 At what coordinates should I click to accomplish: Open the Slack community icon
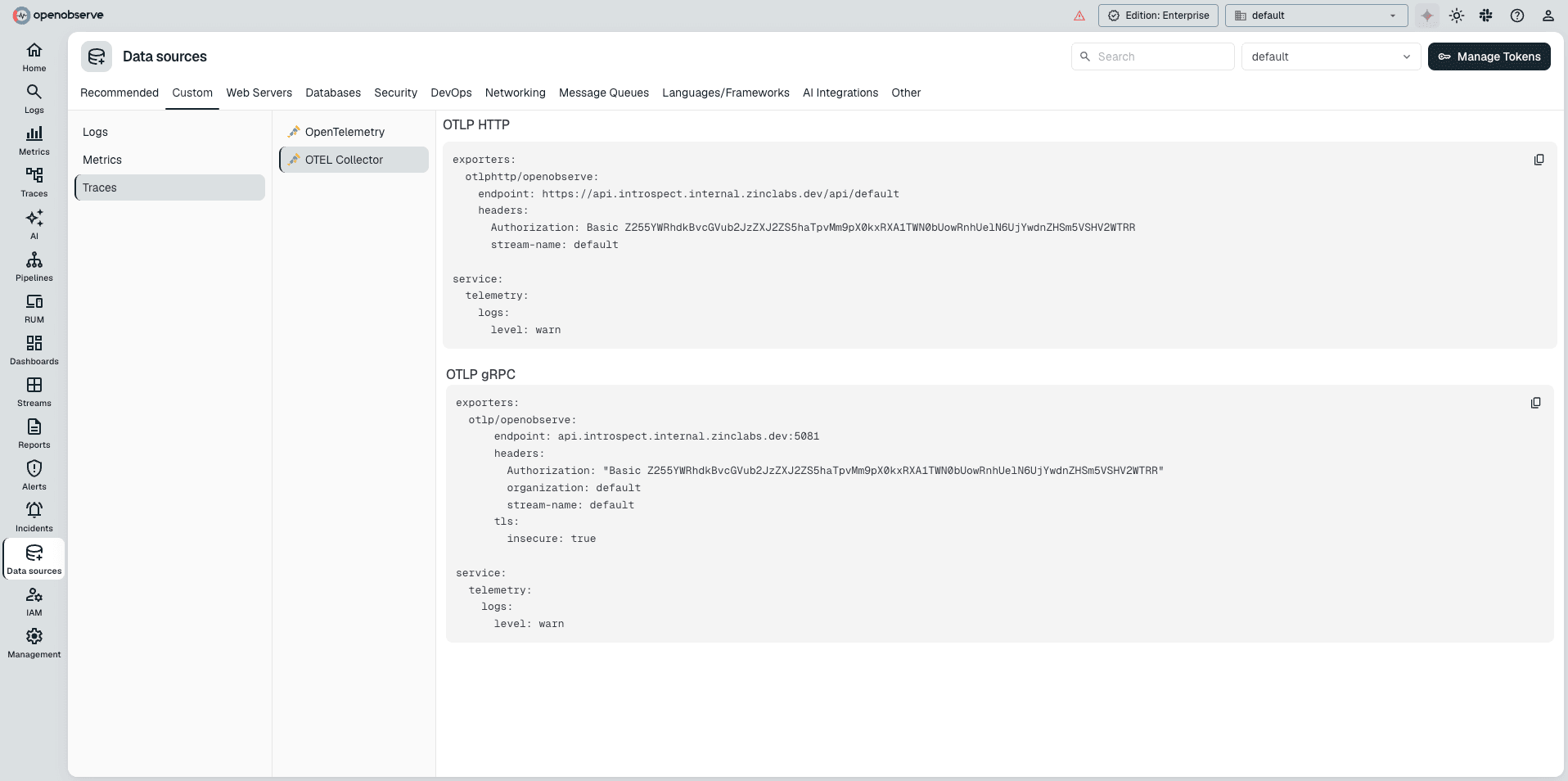1486,16
